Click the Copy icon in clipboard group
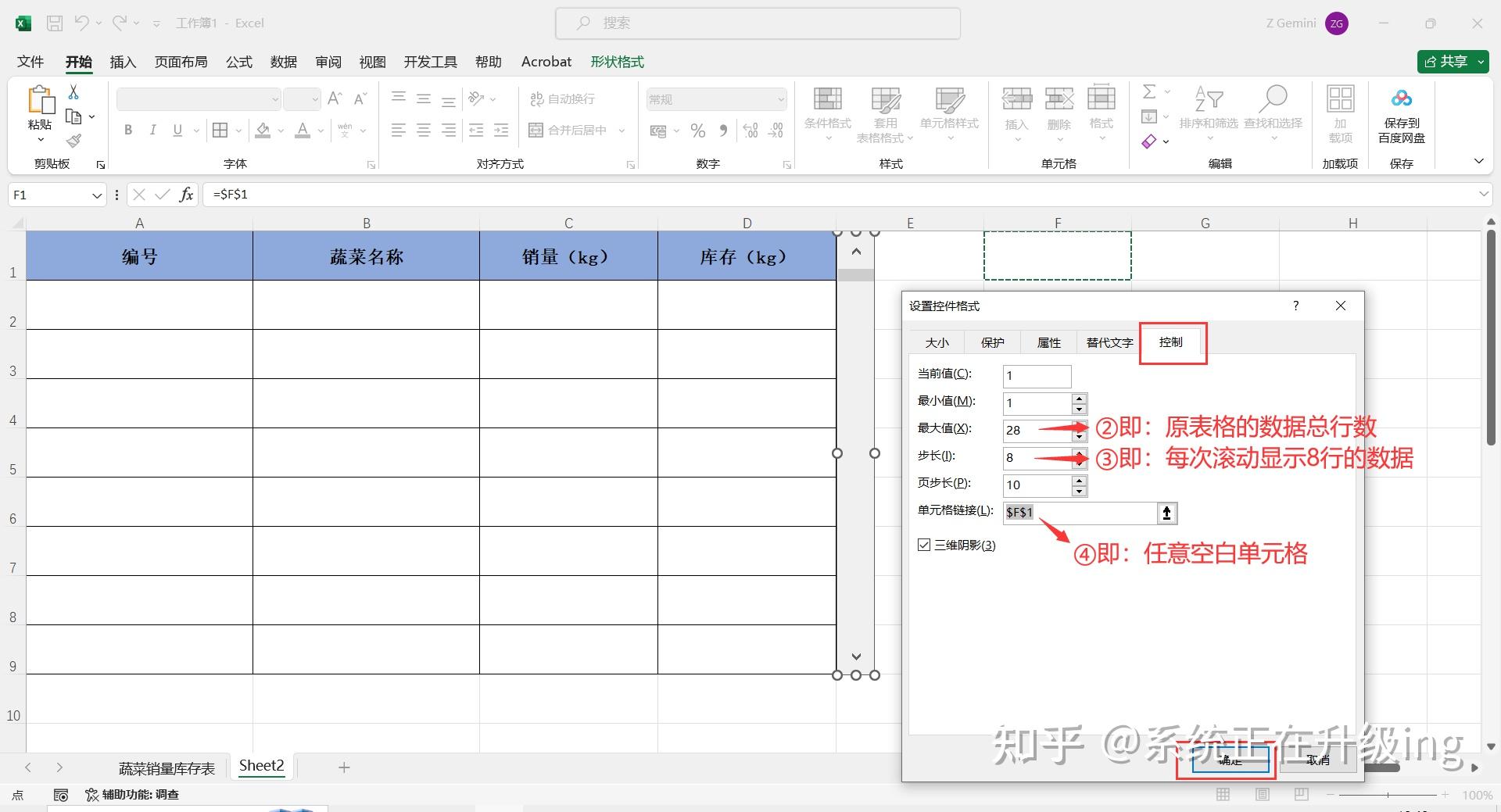 click(74, 116)
